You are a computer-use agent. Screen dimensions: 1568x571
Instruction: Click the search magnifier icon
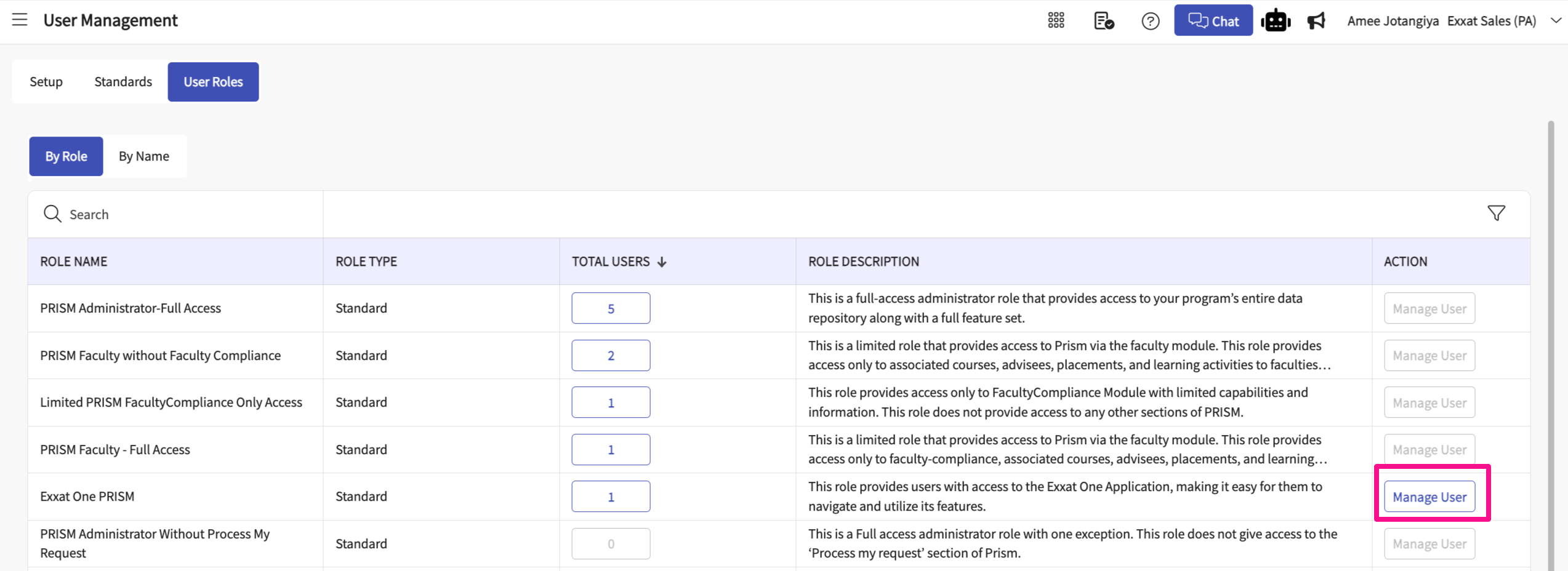[52, 214]
